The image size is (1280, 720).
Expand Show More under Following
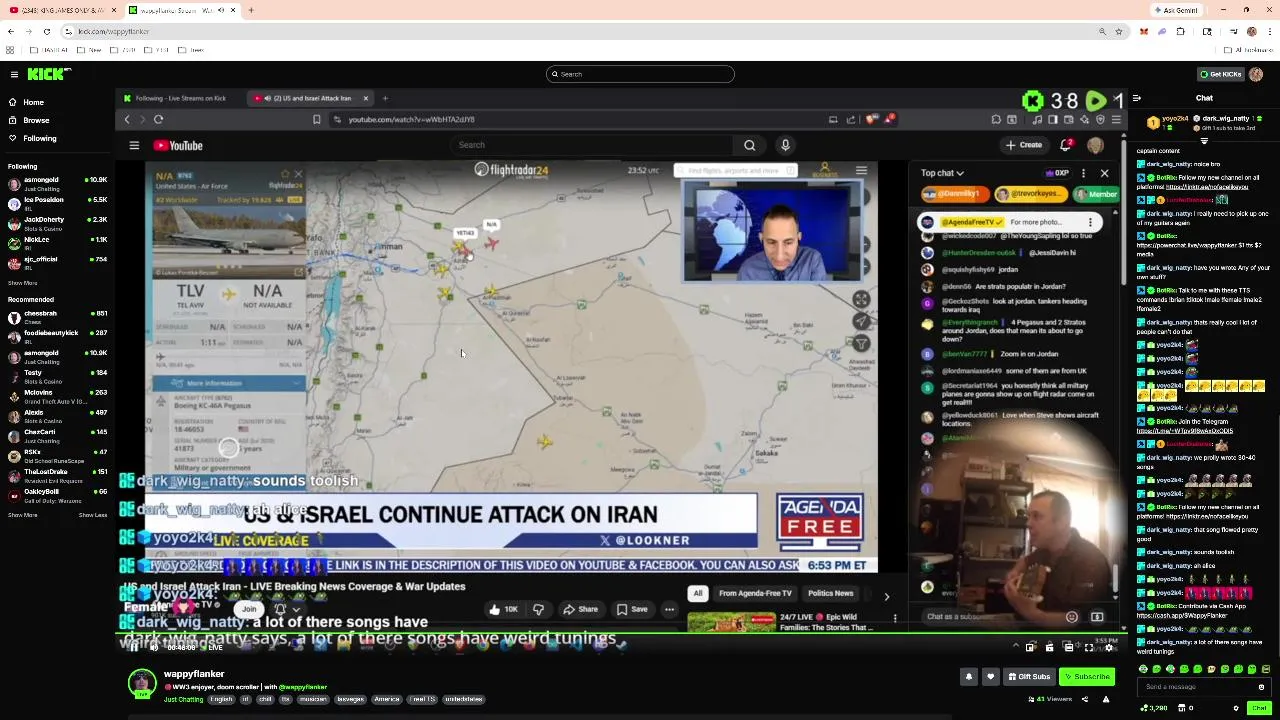[23, 283]
